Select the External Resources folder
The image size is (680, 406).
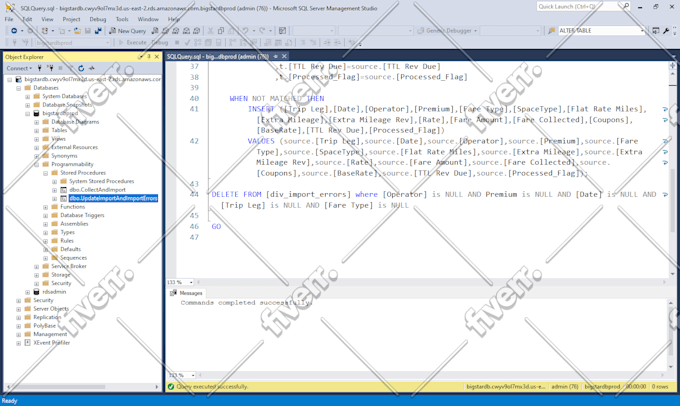[74, 147]
